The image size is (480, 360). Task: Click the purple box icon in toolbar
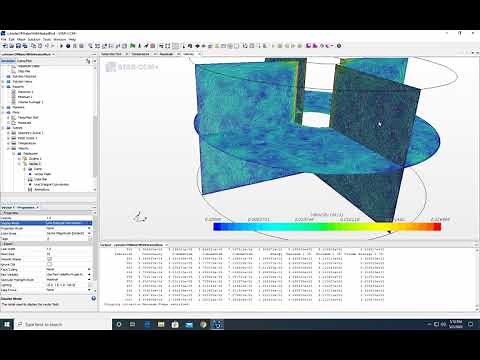pyautogui.click(x=309, y=46)
